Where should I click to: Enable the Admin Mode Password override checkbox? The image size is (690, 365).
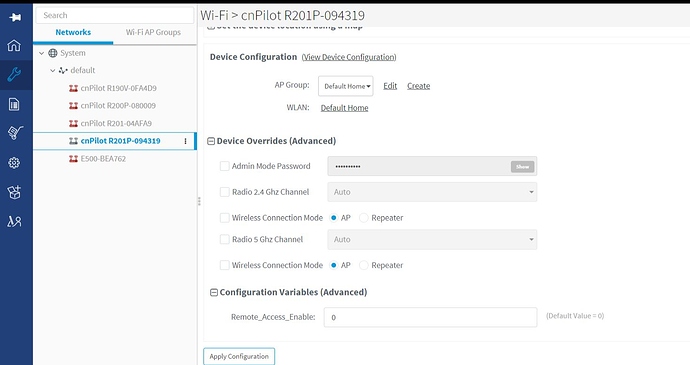point(224,166)
